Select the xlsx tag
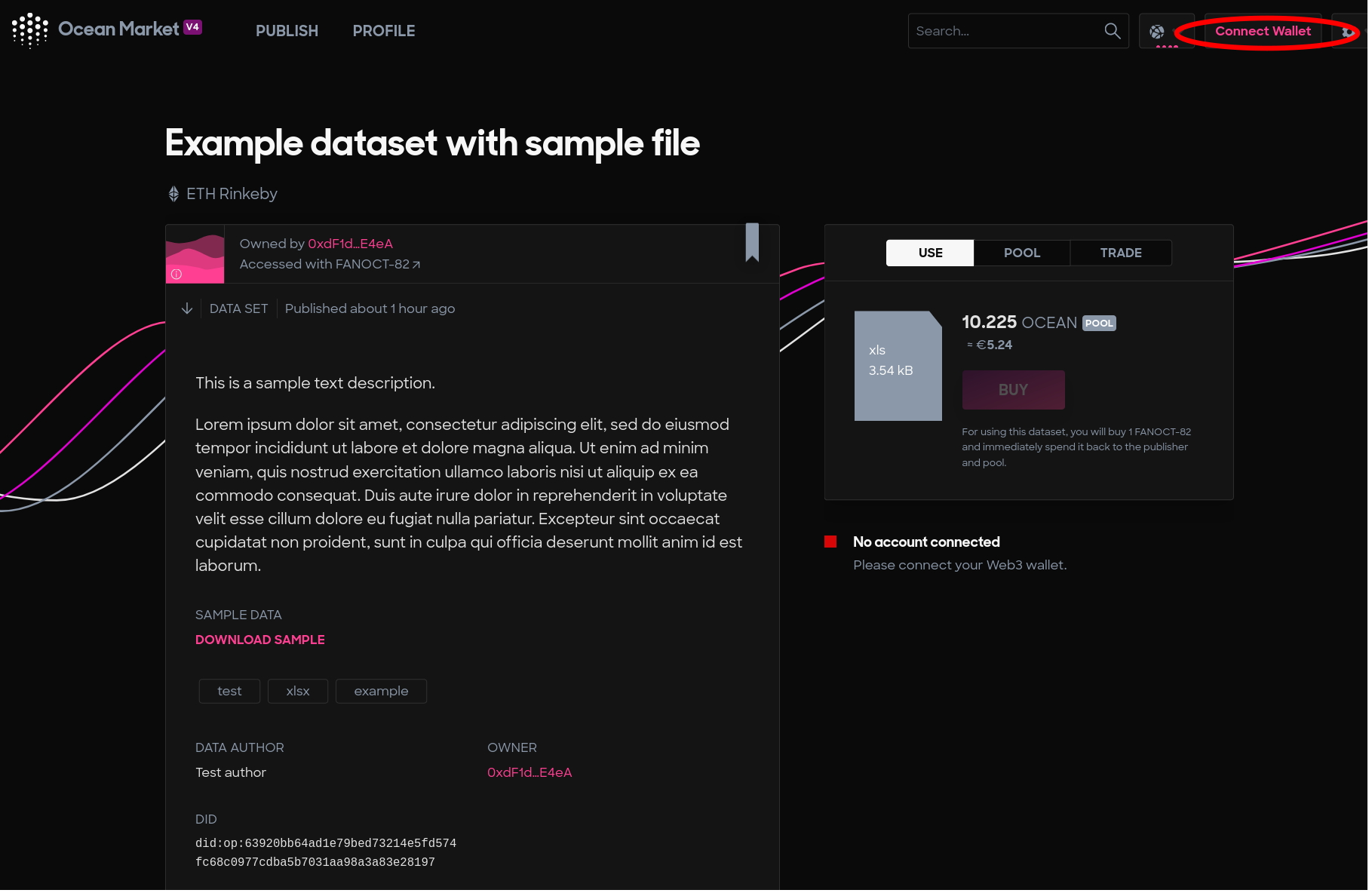 (x=299, y=692)
